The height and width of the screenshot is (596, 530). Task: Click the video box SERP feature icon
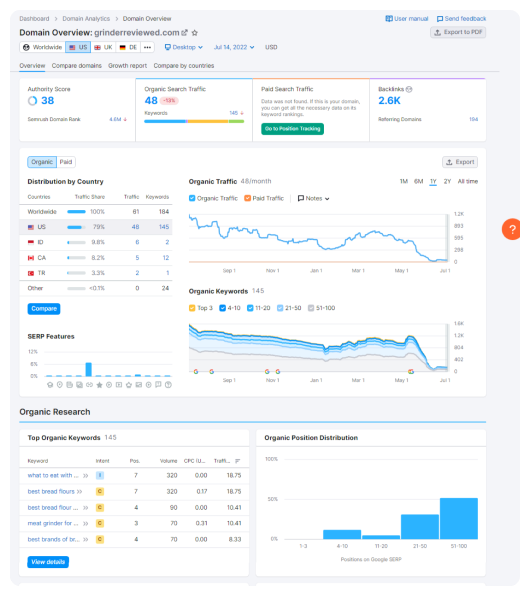click(x=119, y=385)
